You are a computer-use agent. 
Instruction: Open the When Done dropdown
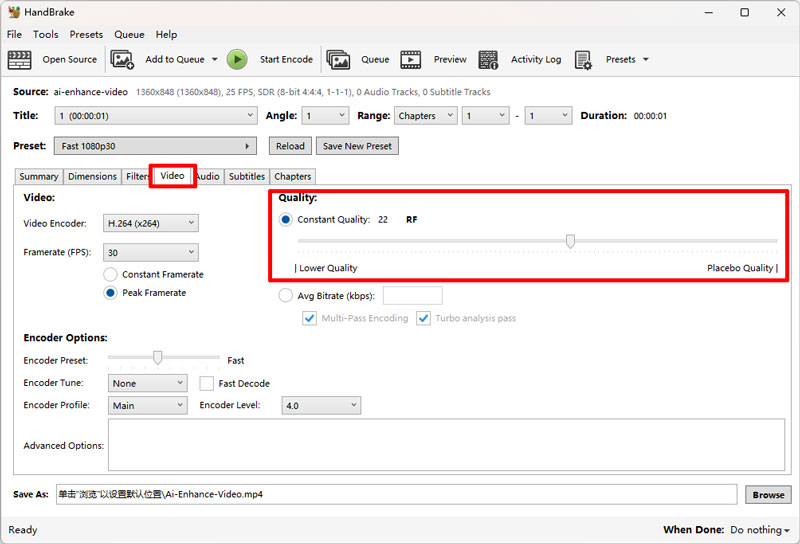click(x=760, y=530)
